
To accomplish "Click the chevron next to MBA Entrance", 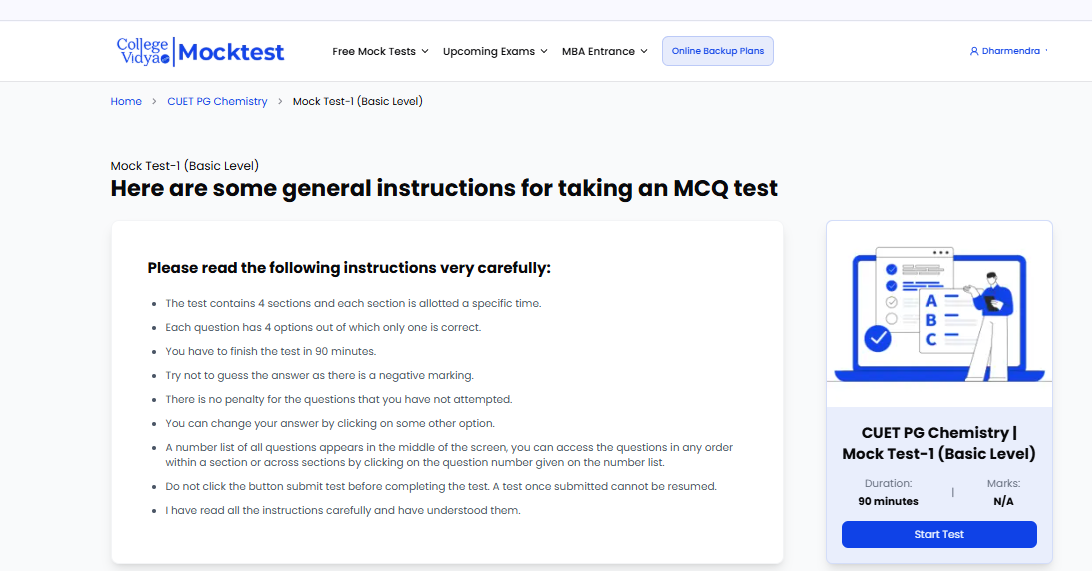I will 644,51.
